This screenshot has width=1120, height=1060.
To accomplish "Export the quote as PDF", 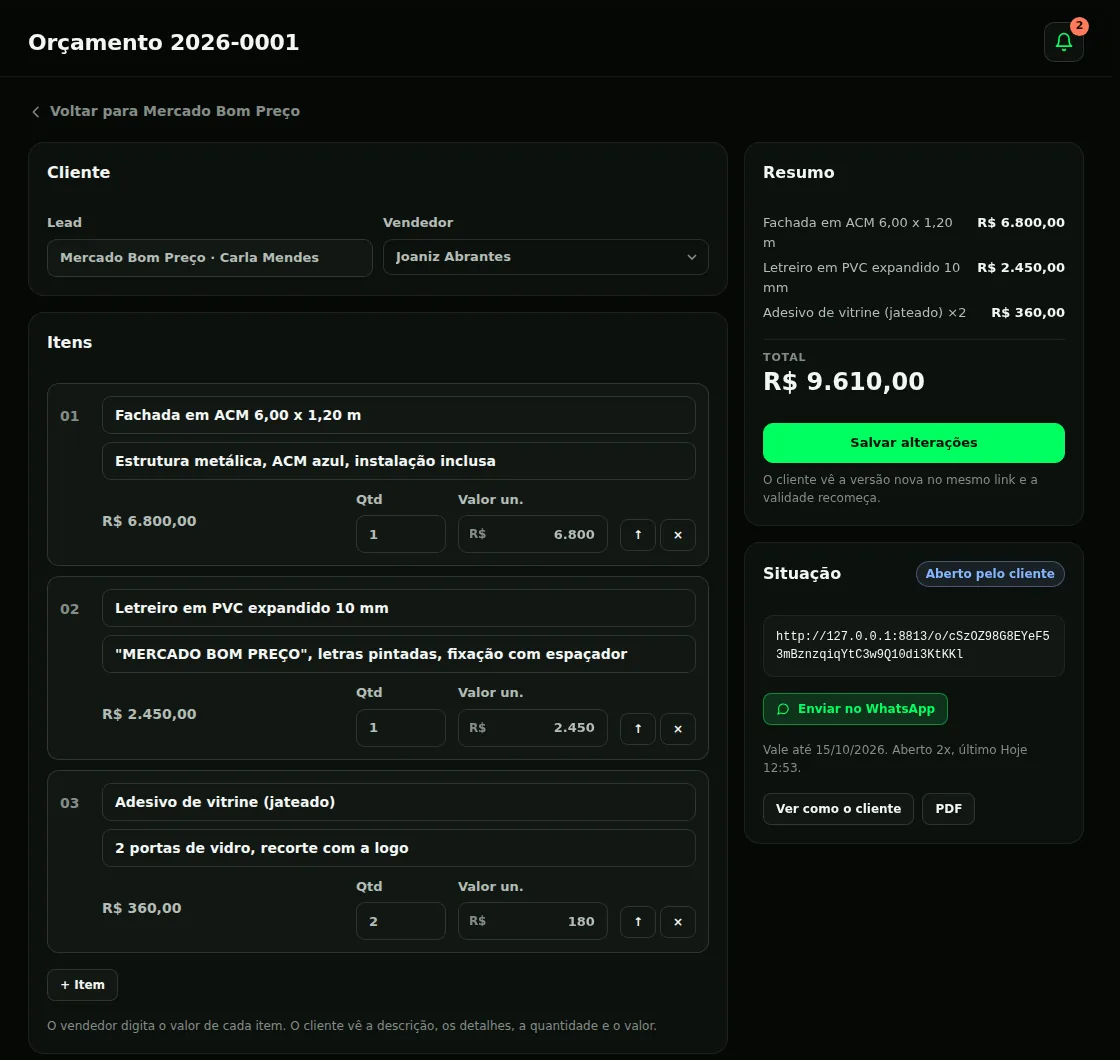I will (x=948, y=809).
